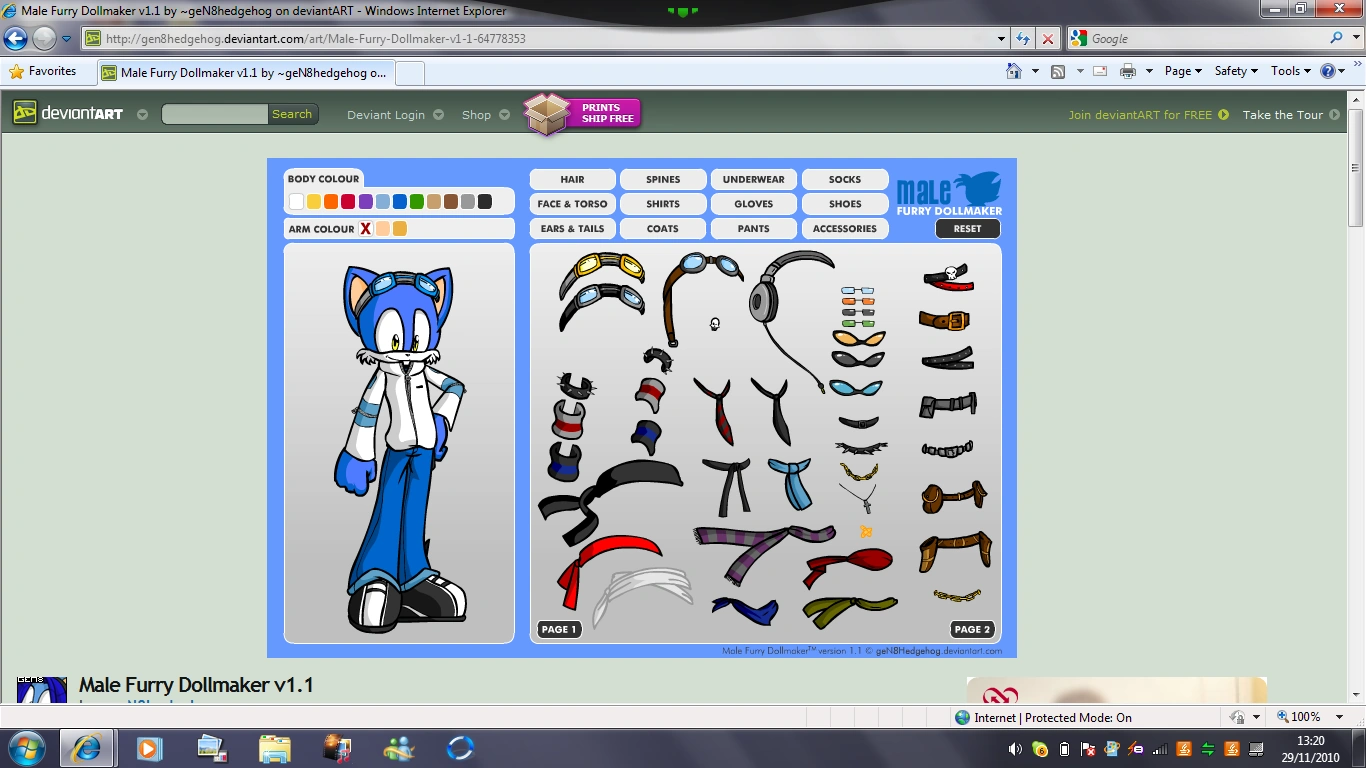Click the volume speaker tray icon
This screenshot has height=768, width=1366.
[x=1015, y=749]
